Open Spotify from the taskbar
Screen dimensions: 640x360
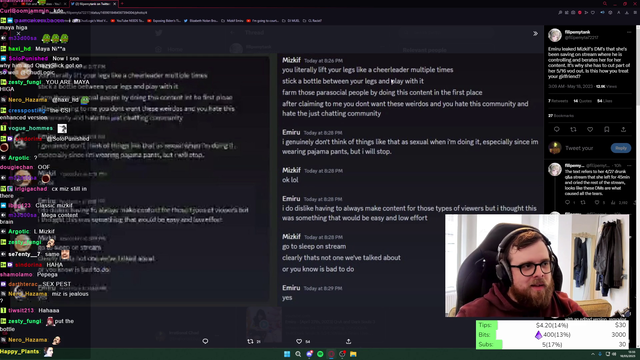320,354
